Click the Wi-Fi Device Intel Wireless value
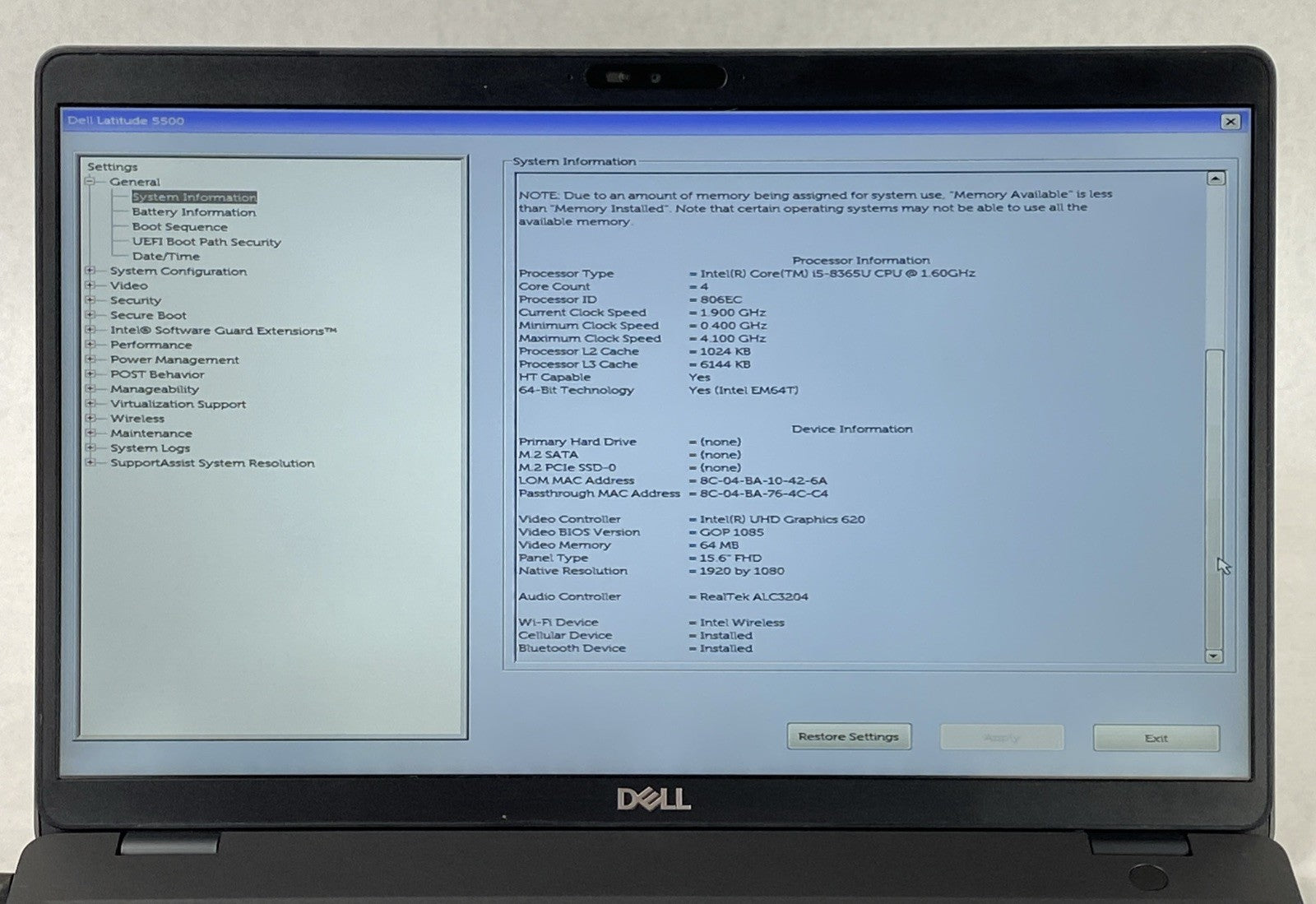 pos(742,623)
